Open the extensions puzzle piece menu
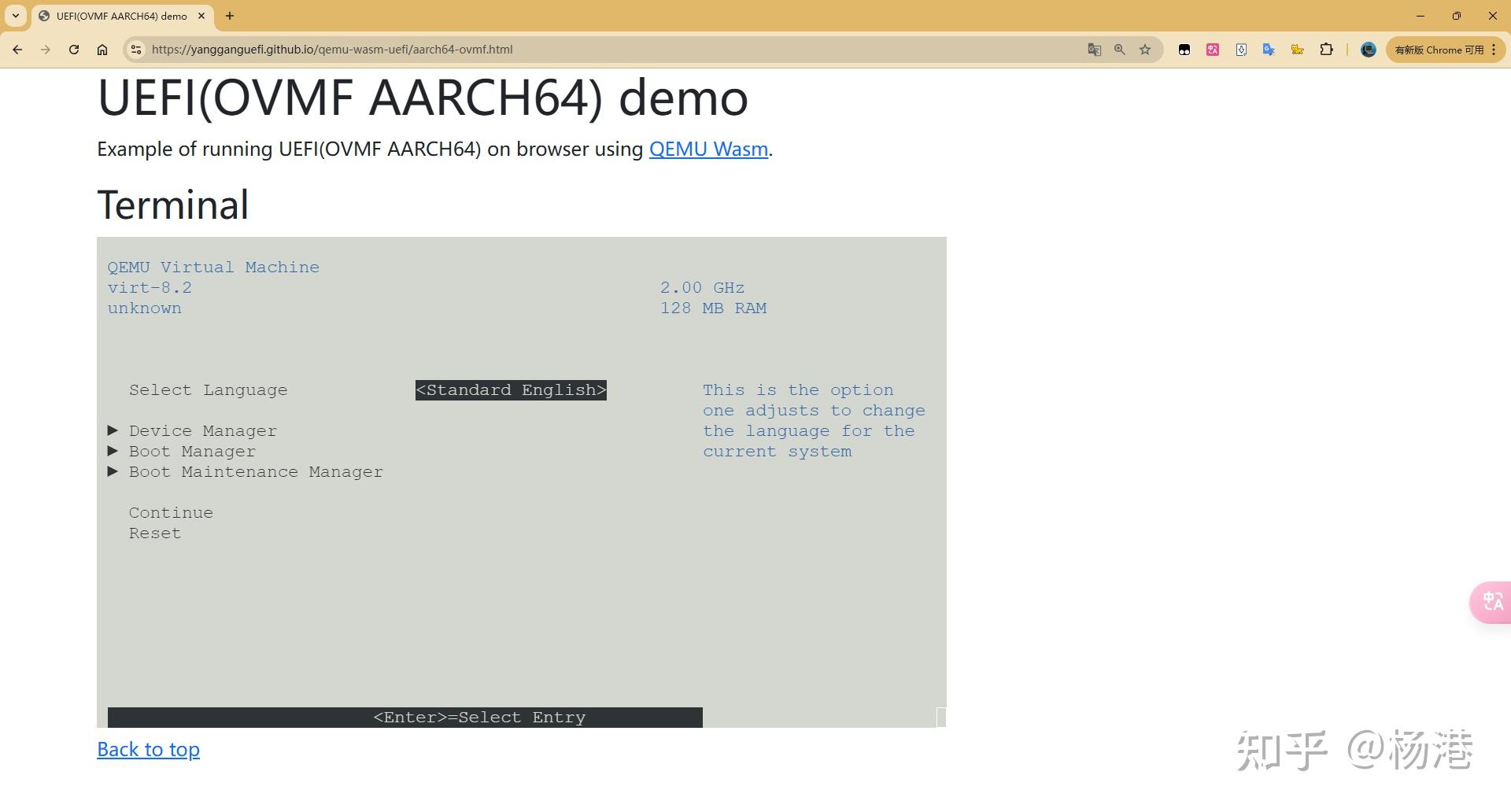 coord(1327,50)
